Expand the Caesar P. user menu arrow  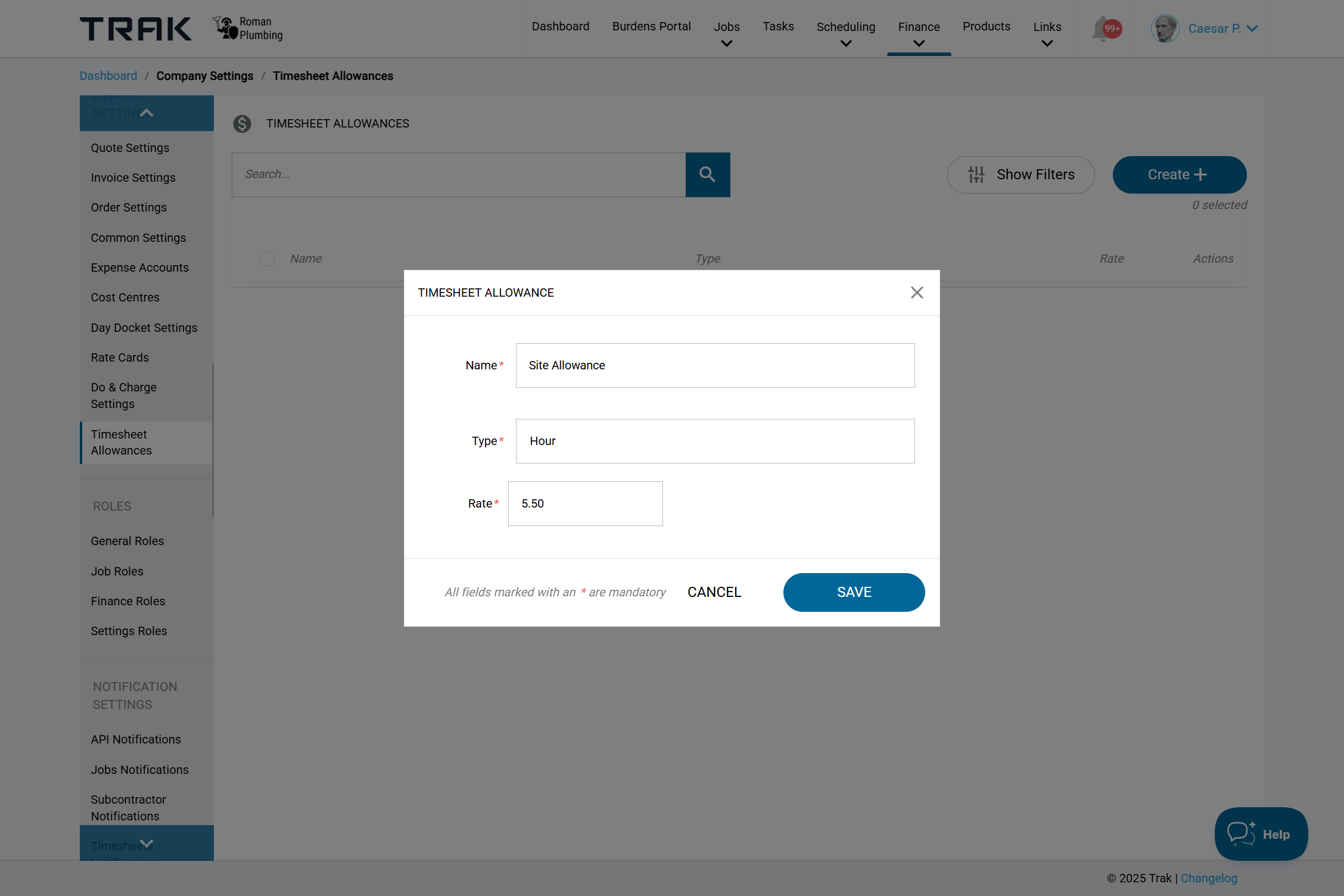pos(1252,29)
